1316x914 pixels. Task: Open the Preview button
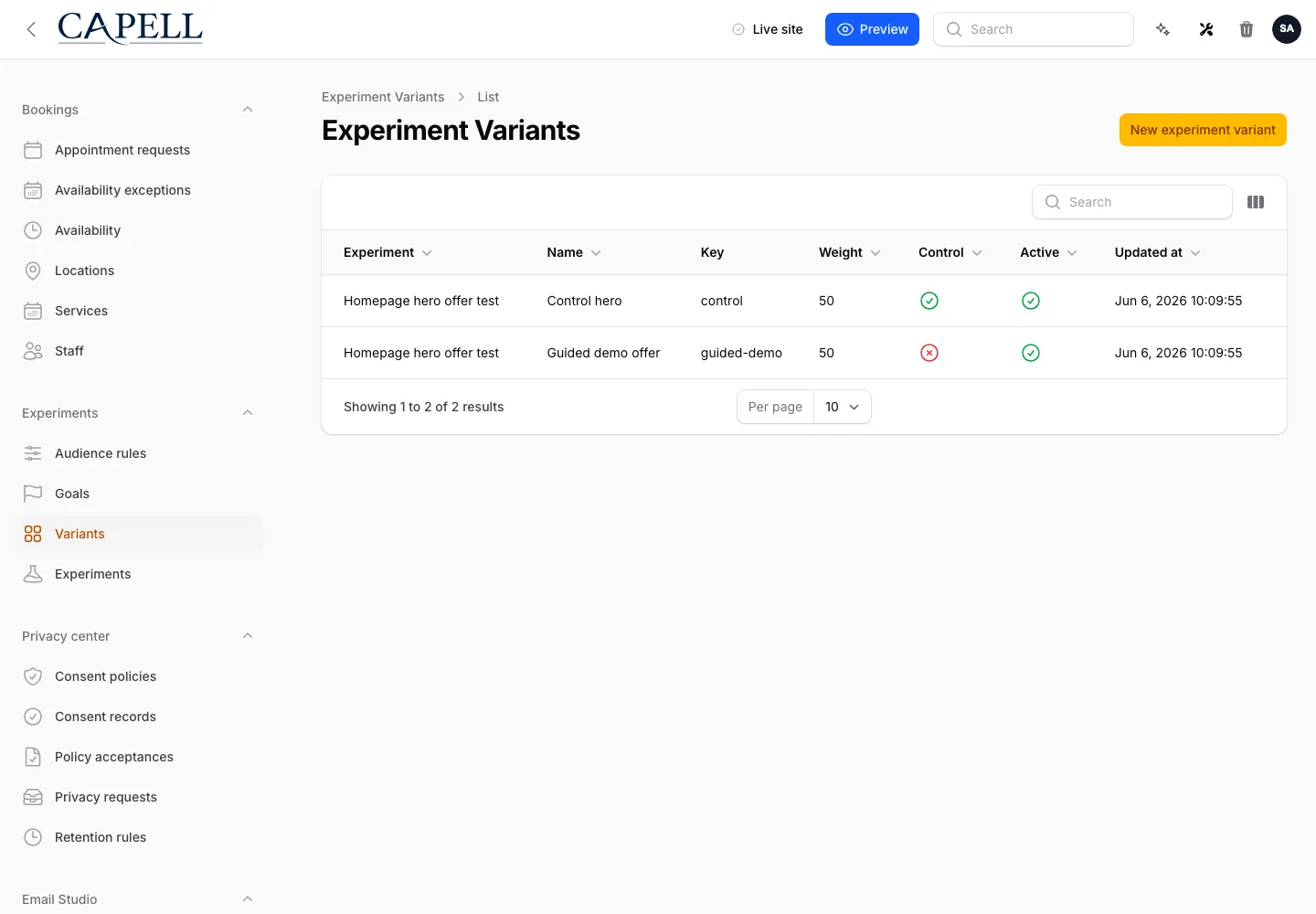(872, 29)
